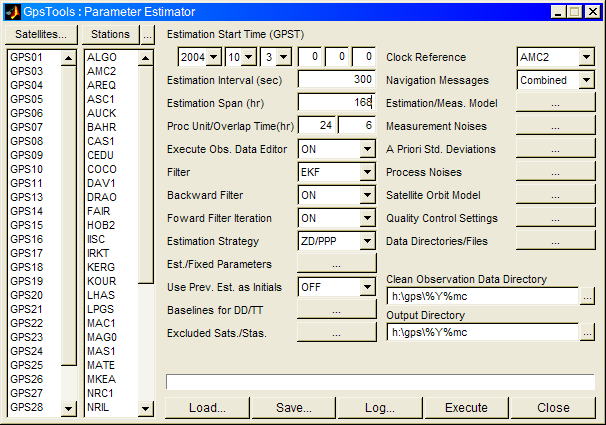Open the Estimation Strategy dropdown

click(367, 241)
